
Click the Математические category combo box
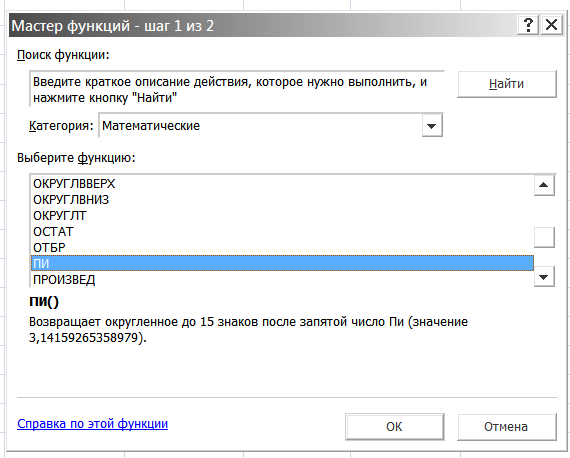coord(271,126)
